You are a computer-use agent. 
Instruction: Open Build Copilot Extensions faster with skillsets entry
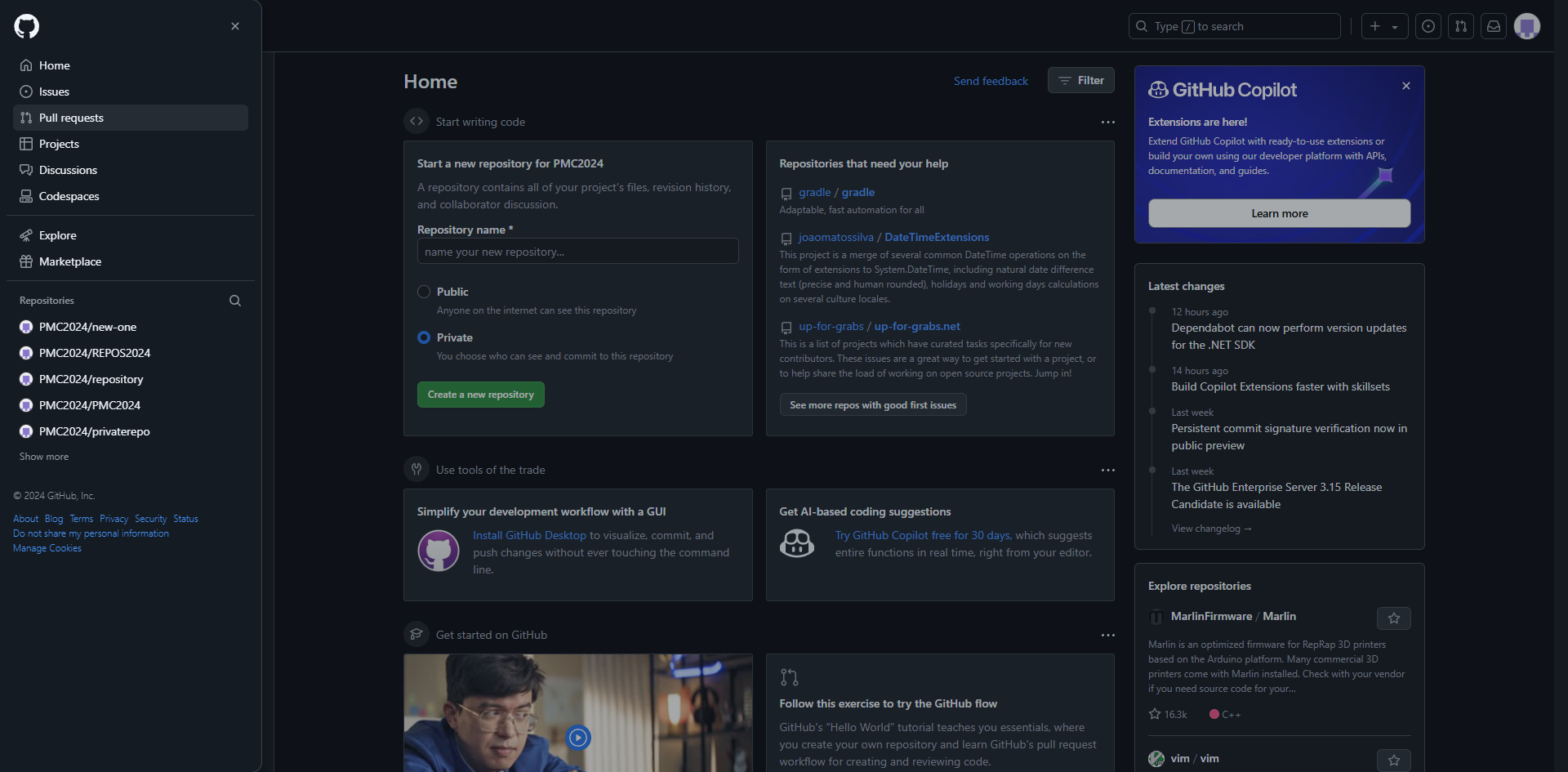point(1281,386)
